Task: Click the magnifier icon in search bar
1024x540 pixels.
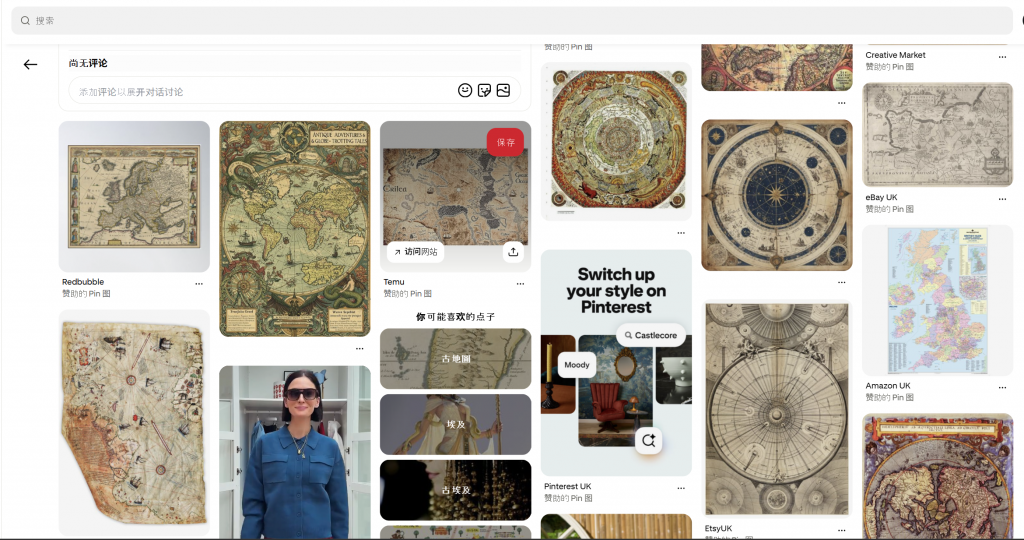Action: pyautogui.click(x=25, y=20)
